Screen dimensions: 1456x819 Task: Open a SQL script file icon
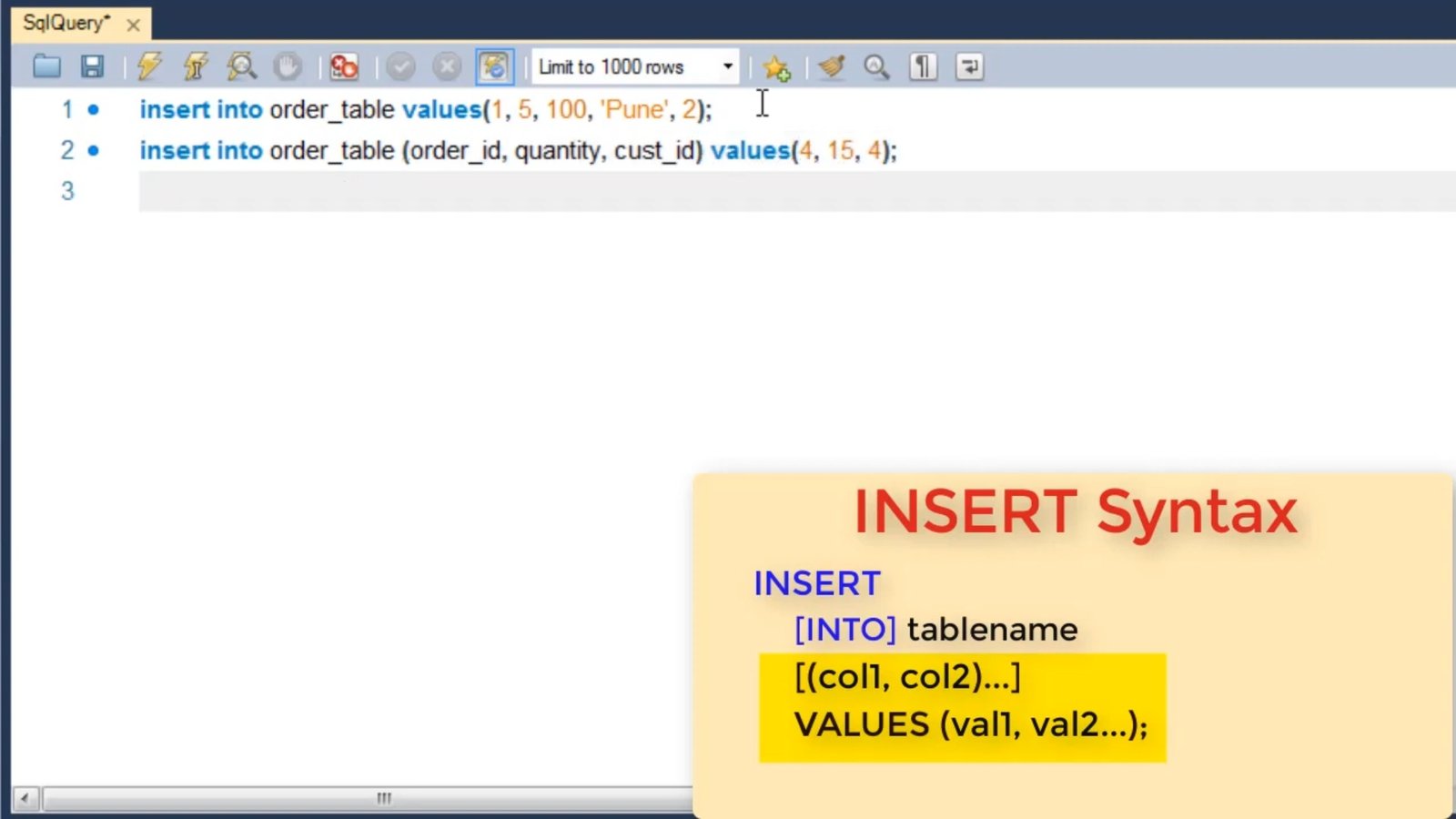46,66
